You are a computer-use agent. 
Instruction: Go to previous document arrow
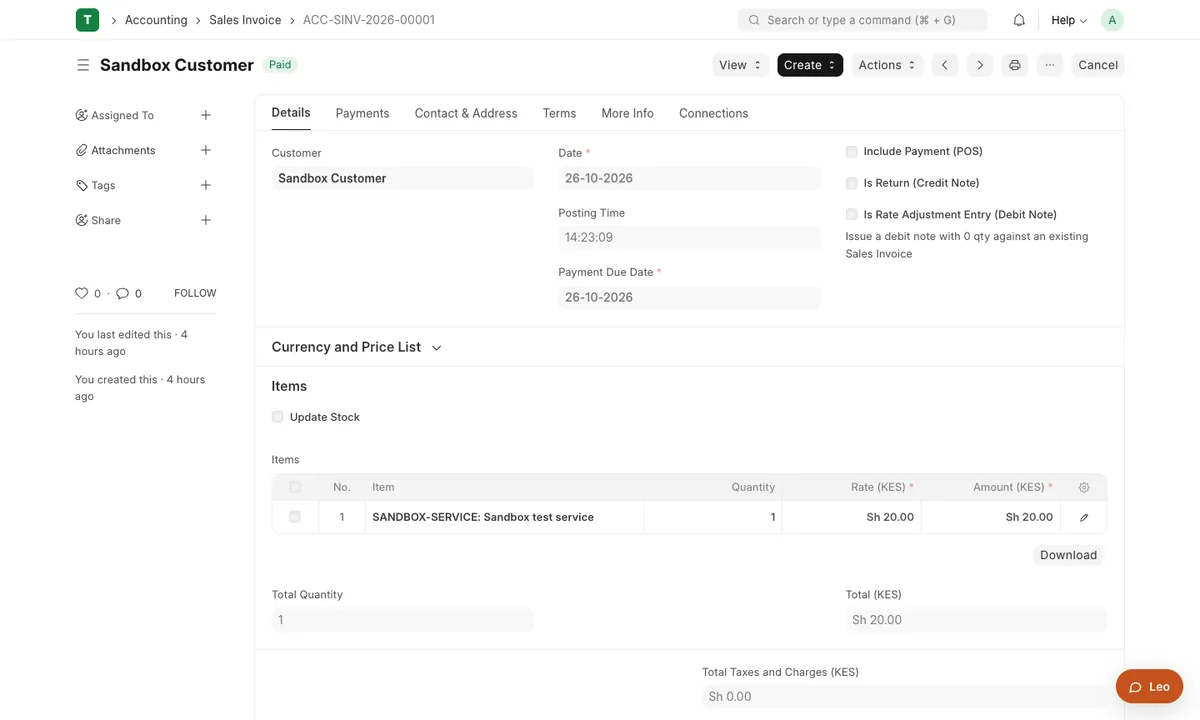click(945, 65)
